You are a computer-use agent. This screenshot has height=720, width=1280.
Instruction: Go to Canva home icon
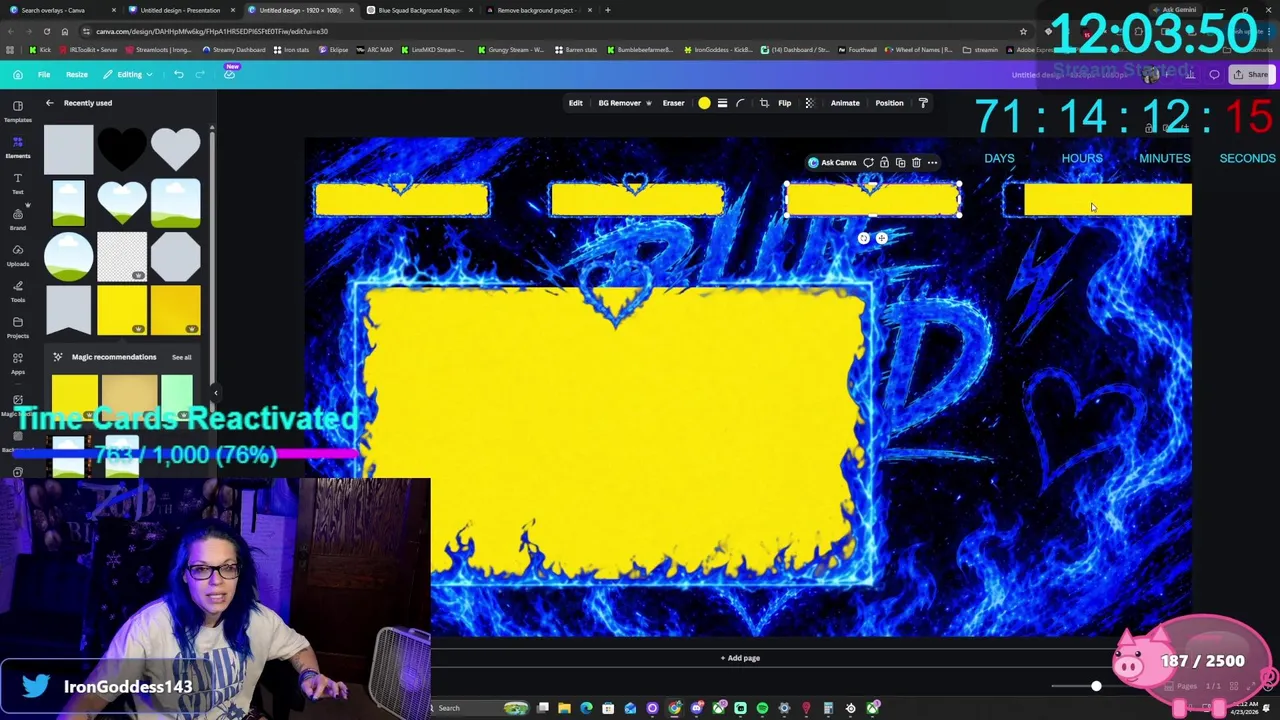tap(18, 74)
